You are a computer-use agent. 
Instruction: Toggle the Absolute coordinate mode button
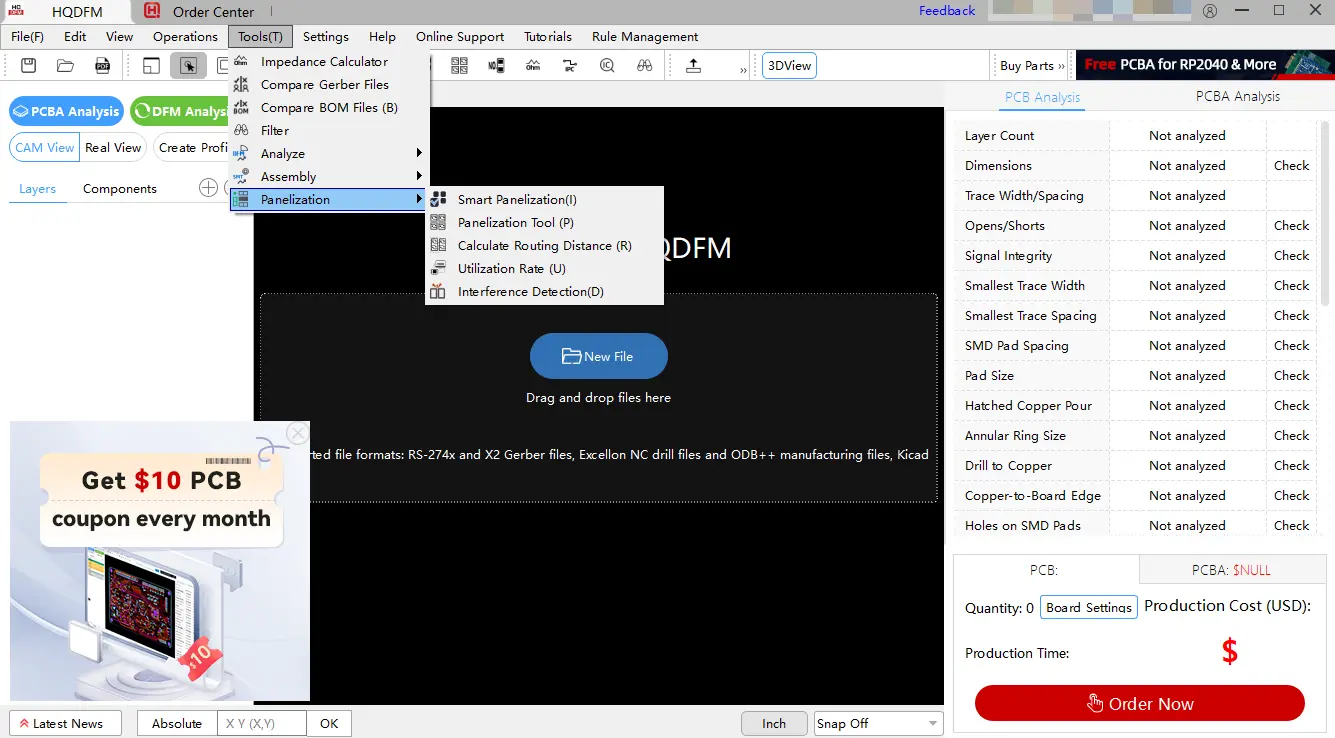pyautogui.click(x=177, y=723)
